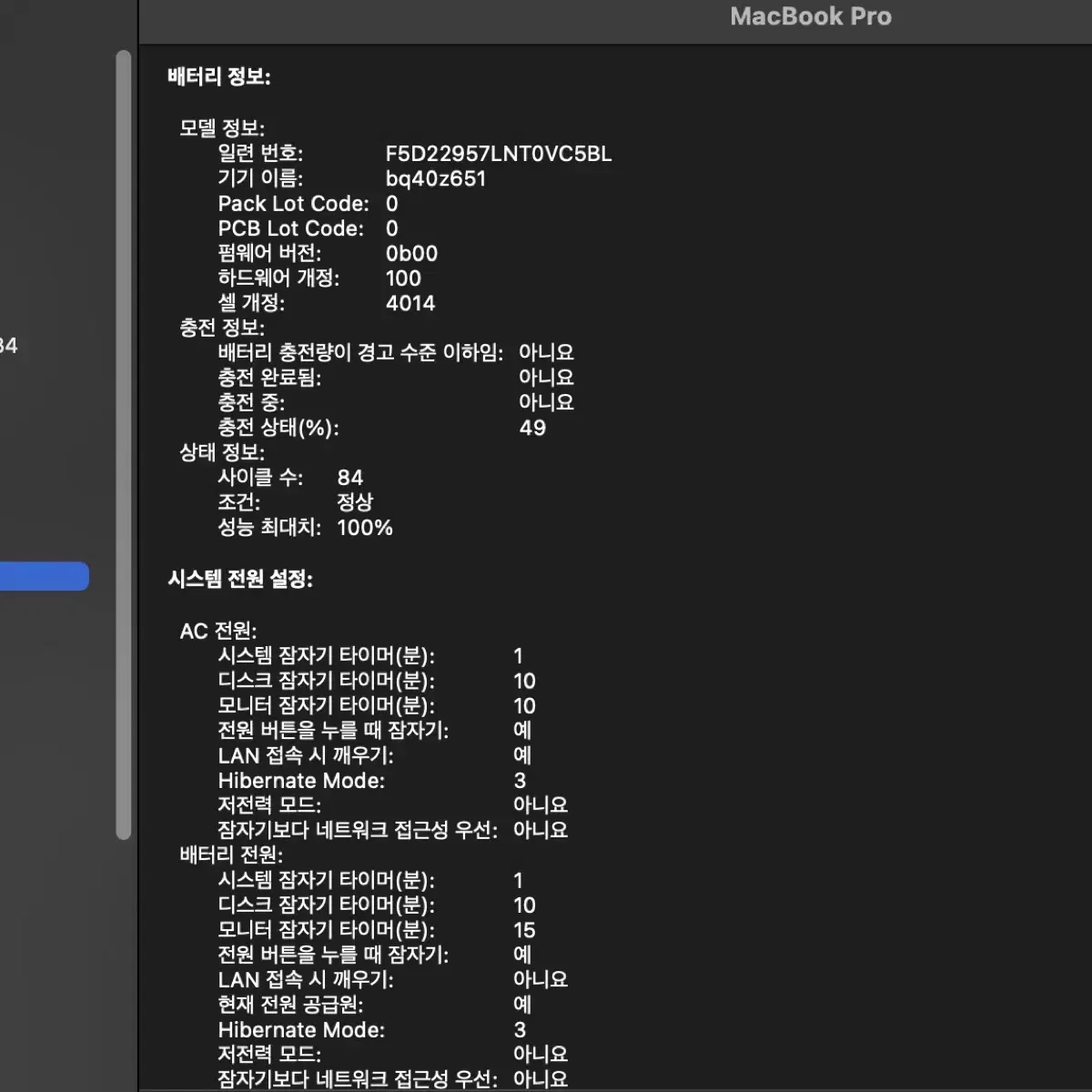Select charge state value 49

click(x=532, y=428)
